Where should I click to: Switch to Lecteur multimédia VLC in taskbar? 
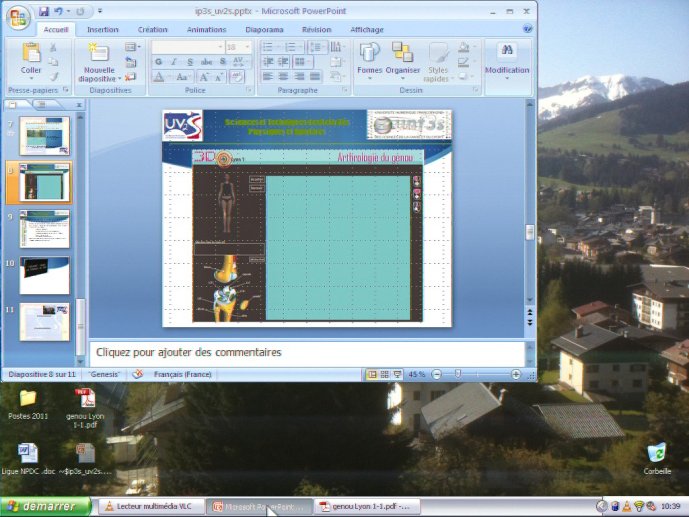pyautogui.click(x=151, y=506)
